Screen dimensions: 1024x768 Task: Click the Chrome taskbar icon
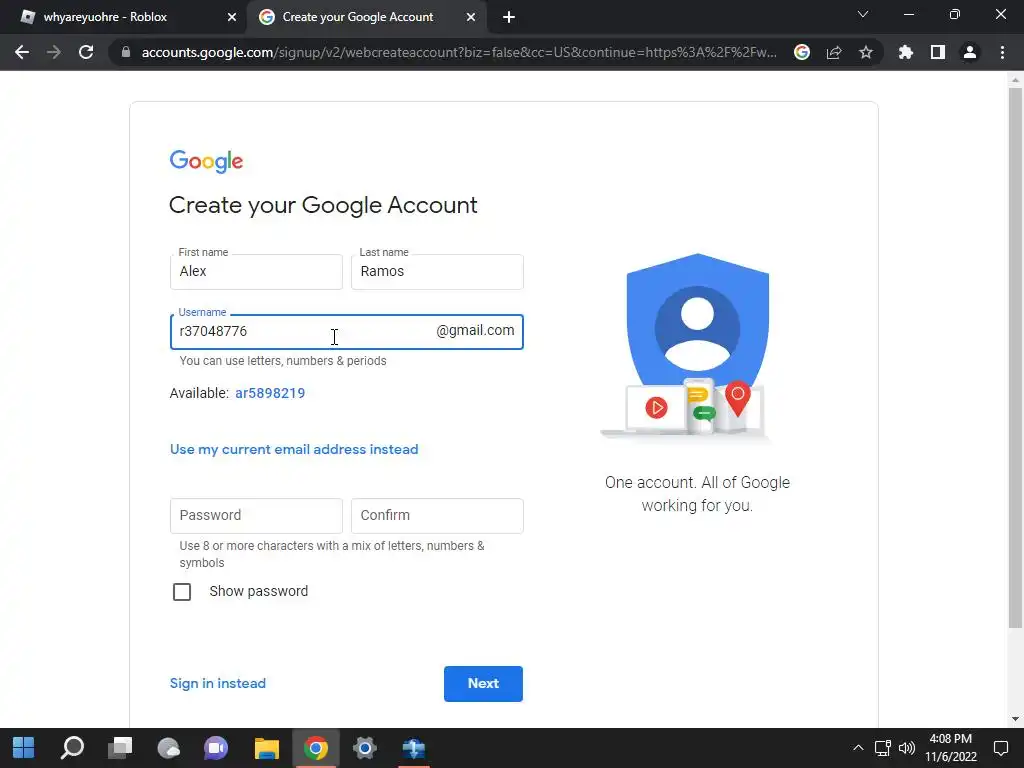315,748
